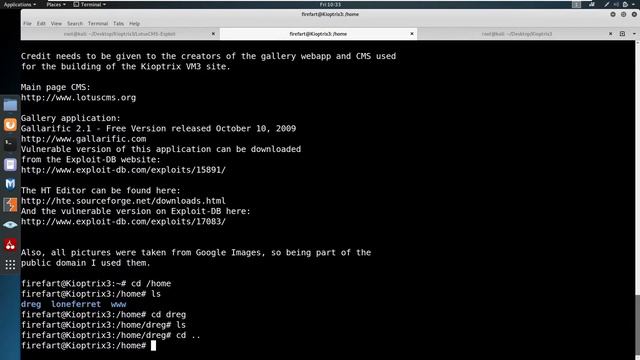Open the Terminal app menu in top panel

90,4
